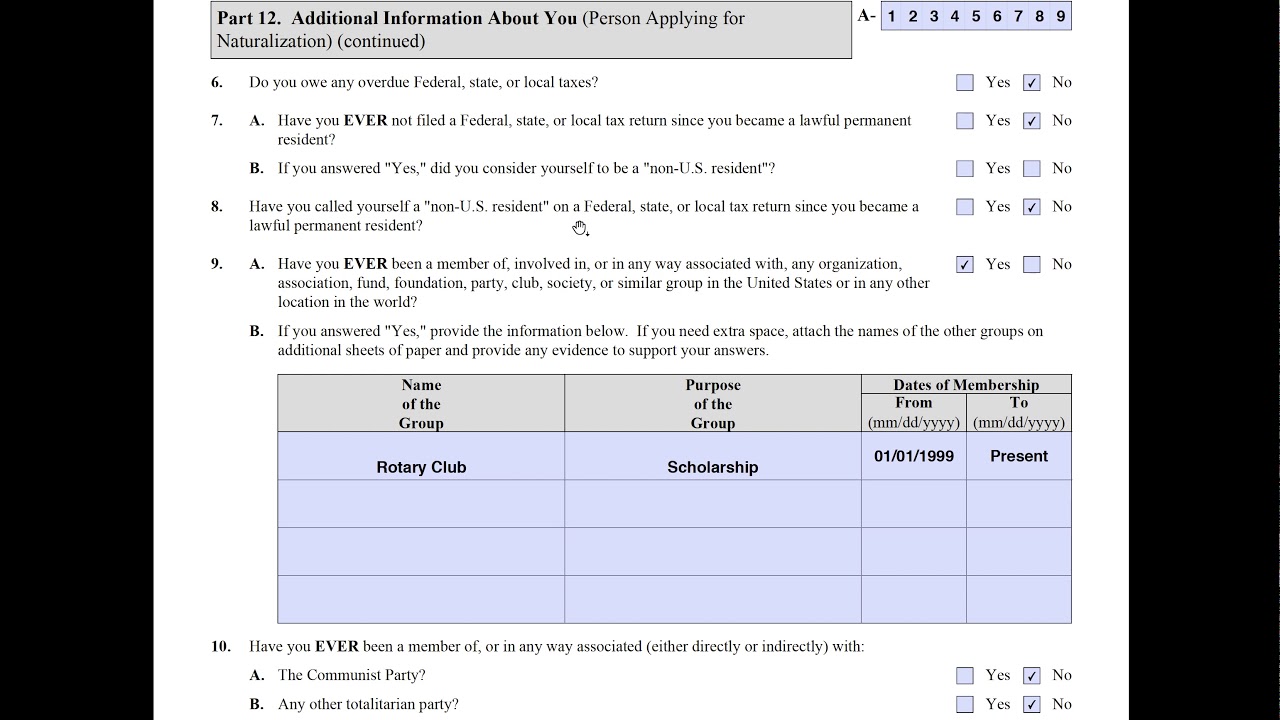Viewport: 1280px width, 720px height.
Task: Click third row To date field
Action: pos(1019,552)
